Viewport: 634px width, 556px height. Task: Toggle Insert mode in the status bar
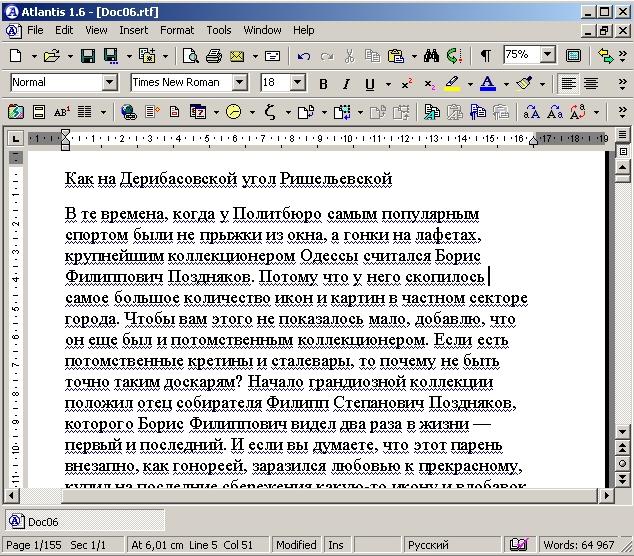click(336, 545)
